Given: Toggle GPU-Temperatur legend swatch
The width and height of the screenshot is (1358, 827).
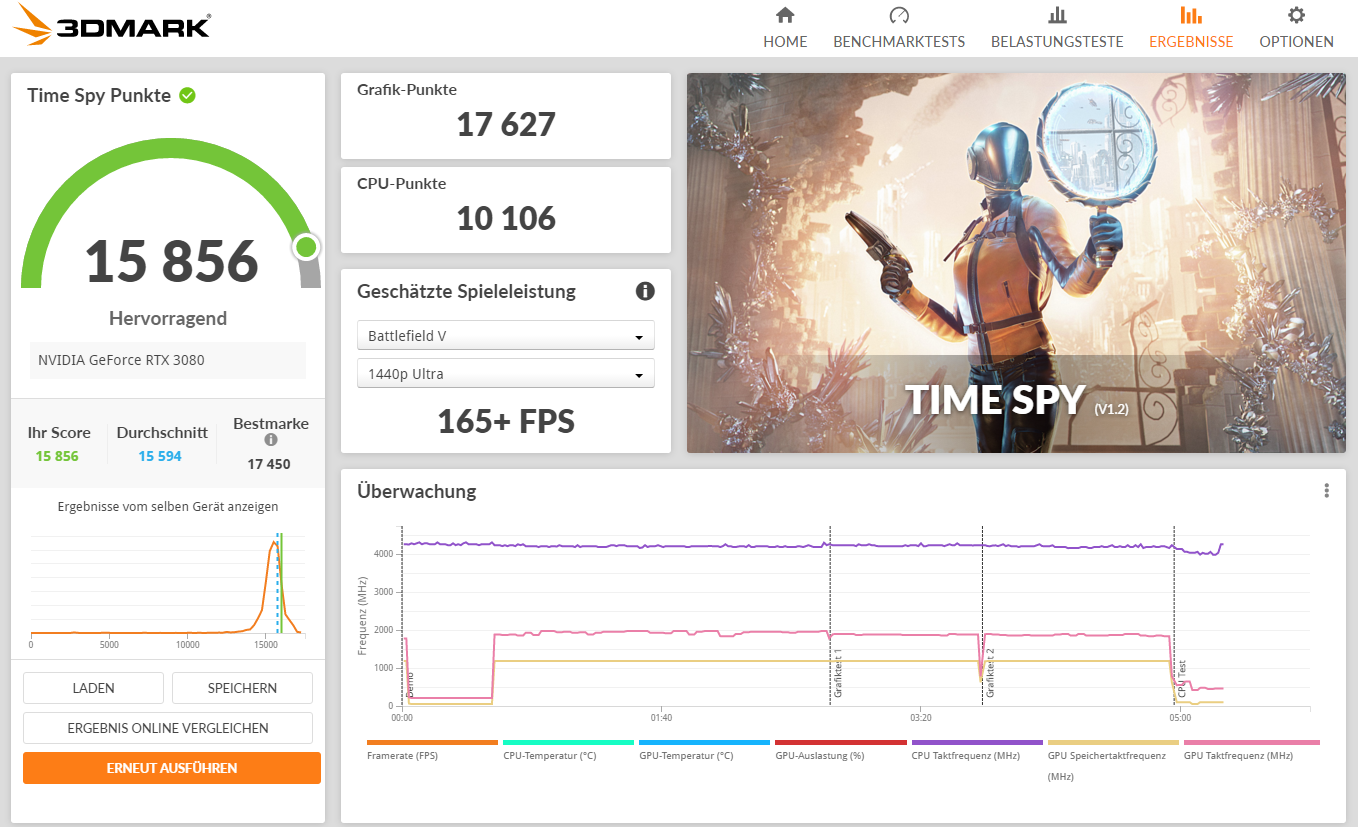Looking at the screenshot, I should point(704,743).
